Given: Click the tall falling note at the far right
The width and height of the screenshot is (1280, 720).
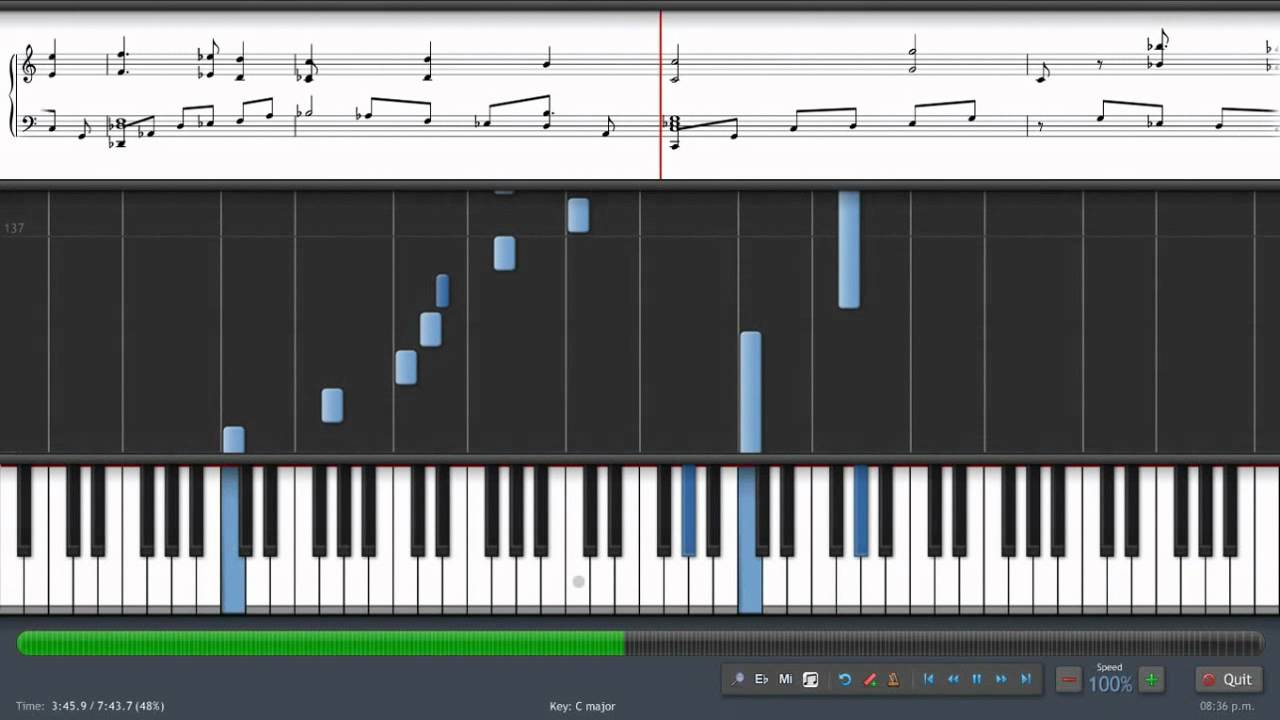Looking at the screenshot, I should pos(849,249).
